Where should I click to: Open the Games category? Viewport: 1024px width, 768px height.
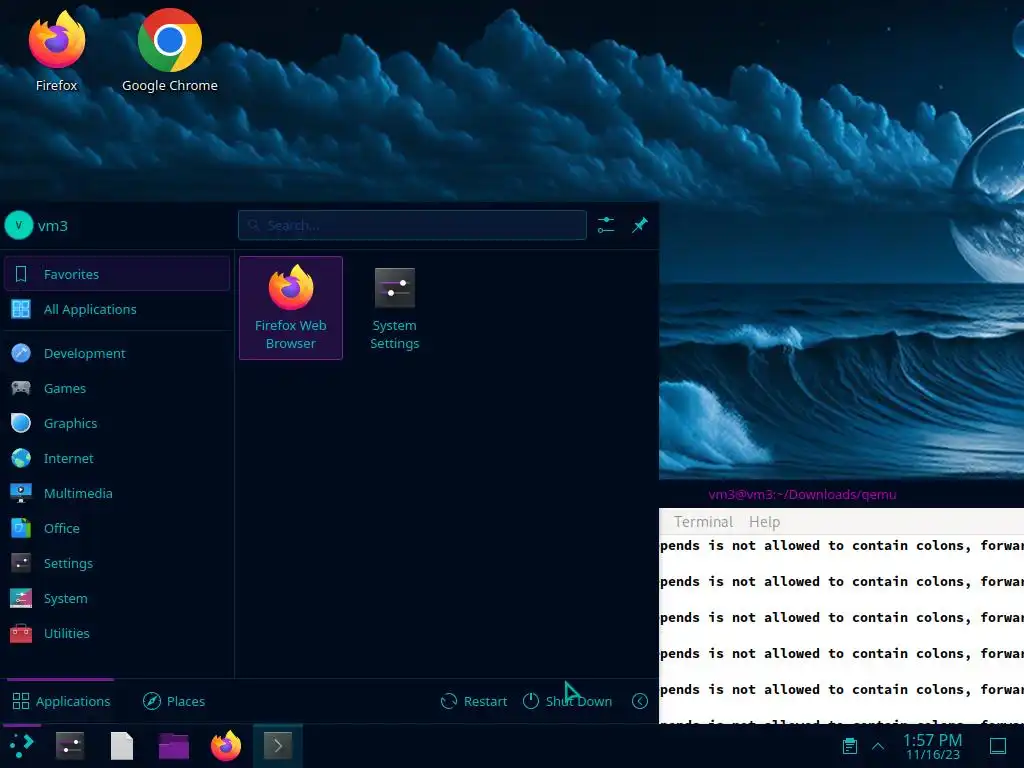(117, 389)
